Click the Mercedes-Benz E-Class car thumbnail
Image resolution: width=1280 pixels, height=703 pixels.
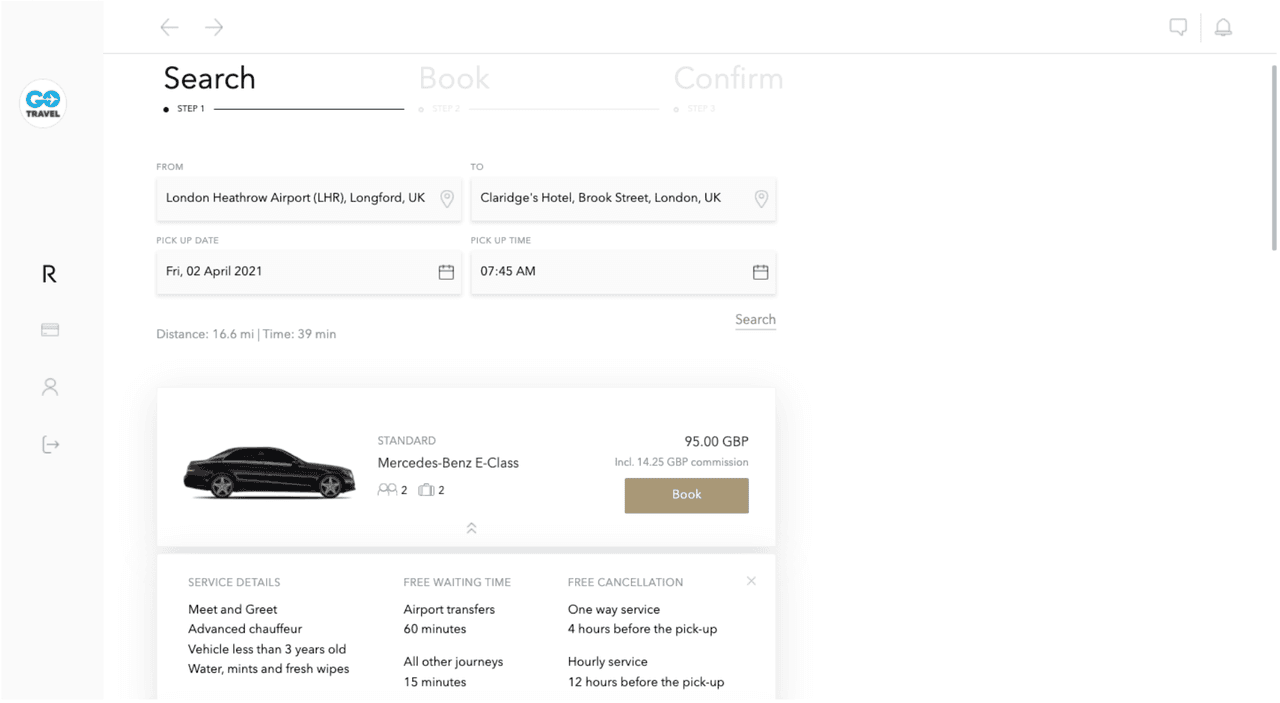pos(269,473)
